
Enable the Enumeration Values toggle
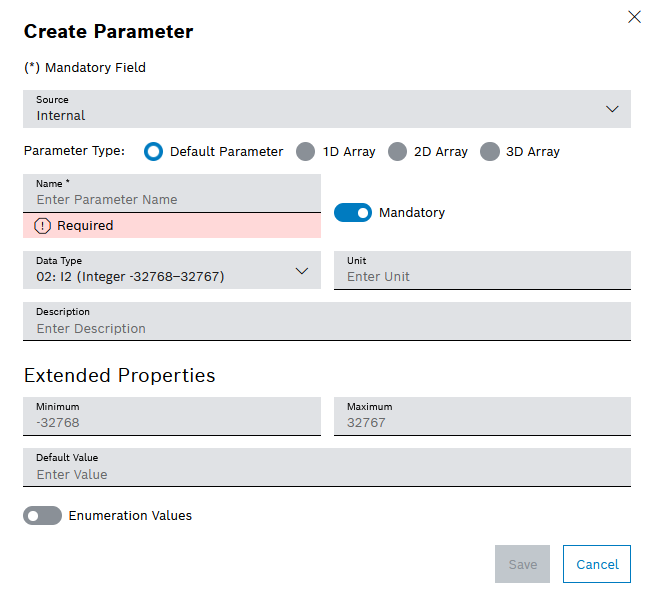pyautogui.click(x=42, y=515)
